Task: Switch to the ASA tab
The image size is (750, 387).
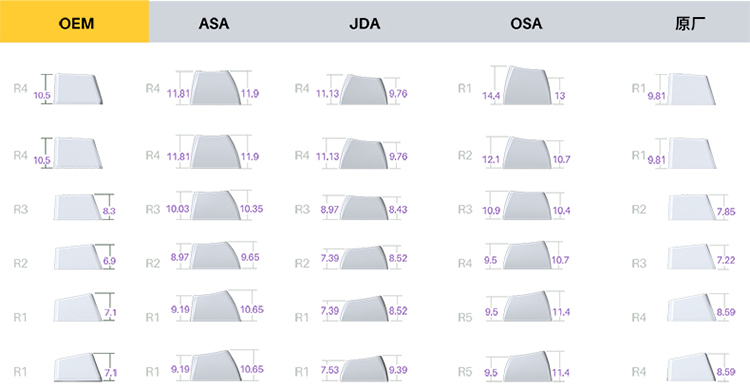Action: pyautogui.click(x=213, y=23)
